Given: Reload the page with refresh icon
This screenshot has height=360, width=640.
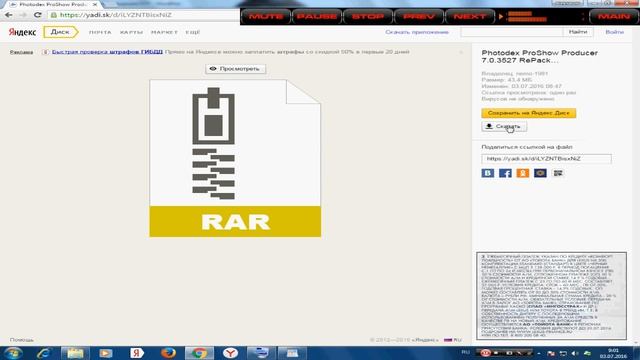Looking at the screenshot, I should click(38, 15).
